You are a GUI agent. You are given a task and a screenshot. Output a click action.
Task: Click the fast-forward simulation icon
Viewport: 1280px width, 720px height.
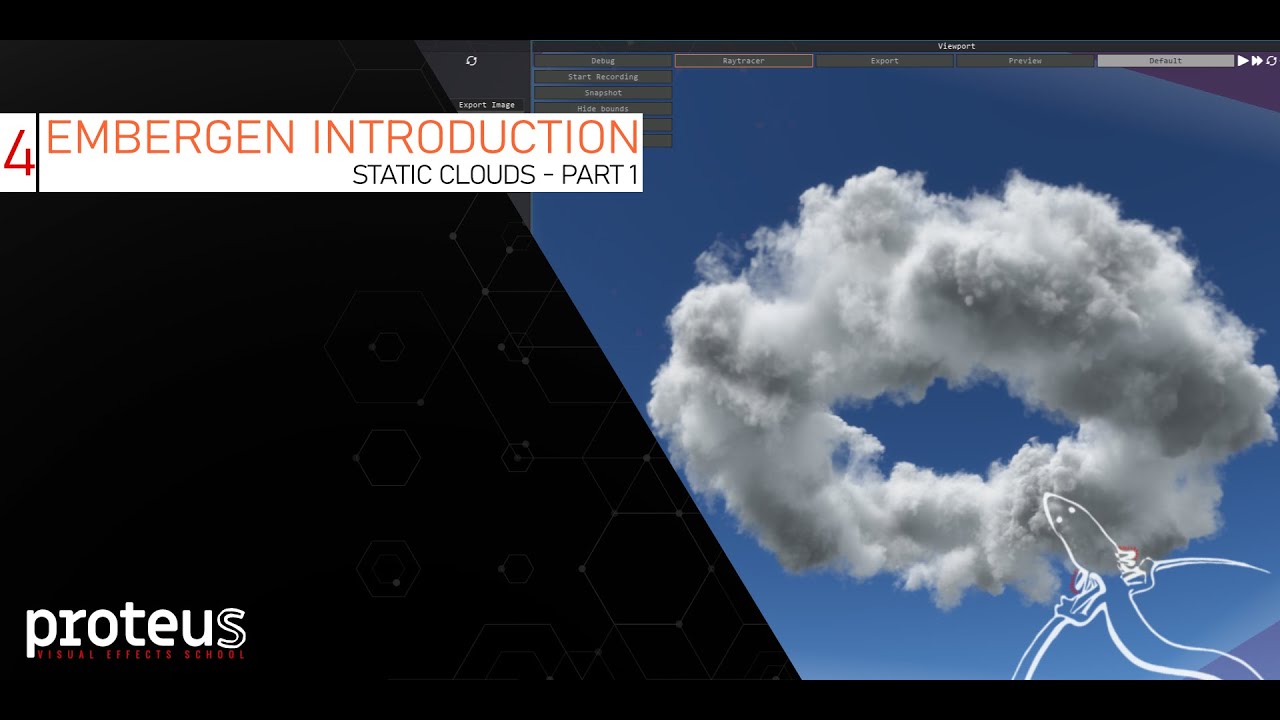click(1257, 61)
